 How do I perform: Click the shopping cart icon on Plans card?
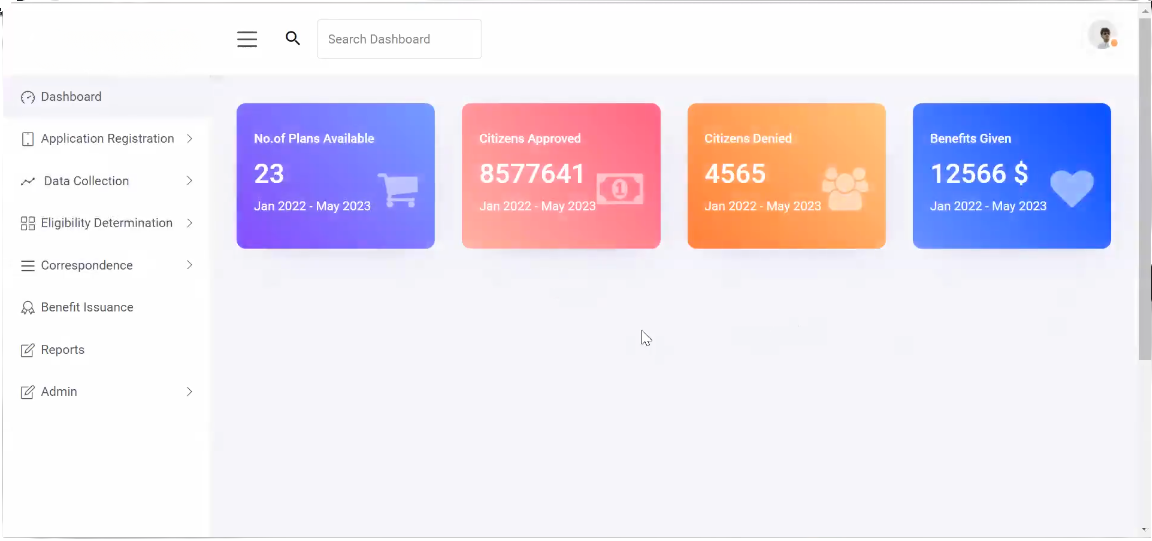tap(397, 189)
